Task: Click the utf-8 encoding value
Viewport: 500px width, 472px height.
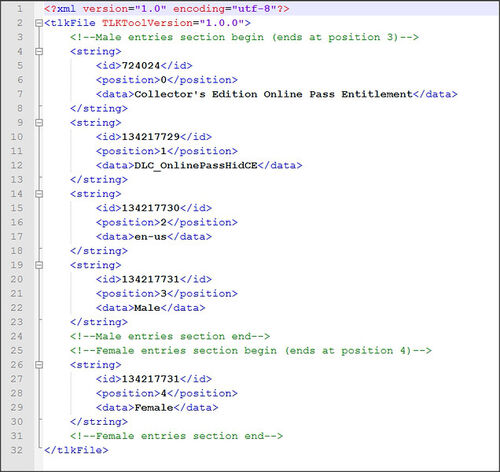Action: [x=254, y=9]
